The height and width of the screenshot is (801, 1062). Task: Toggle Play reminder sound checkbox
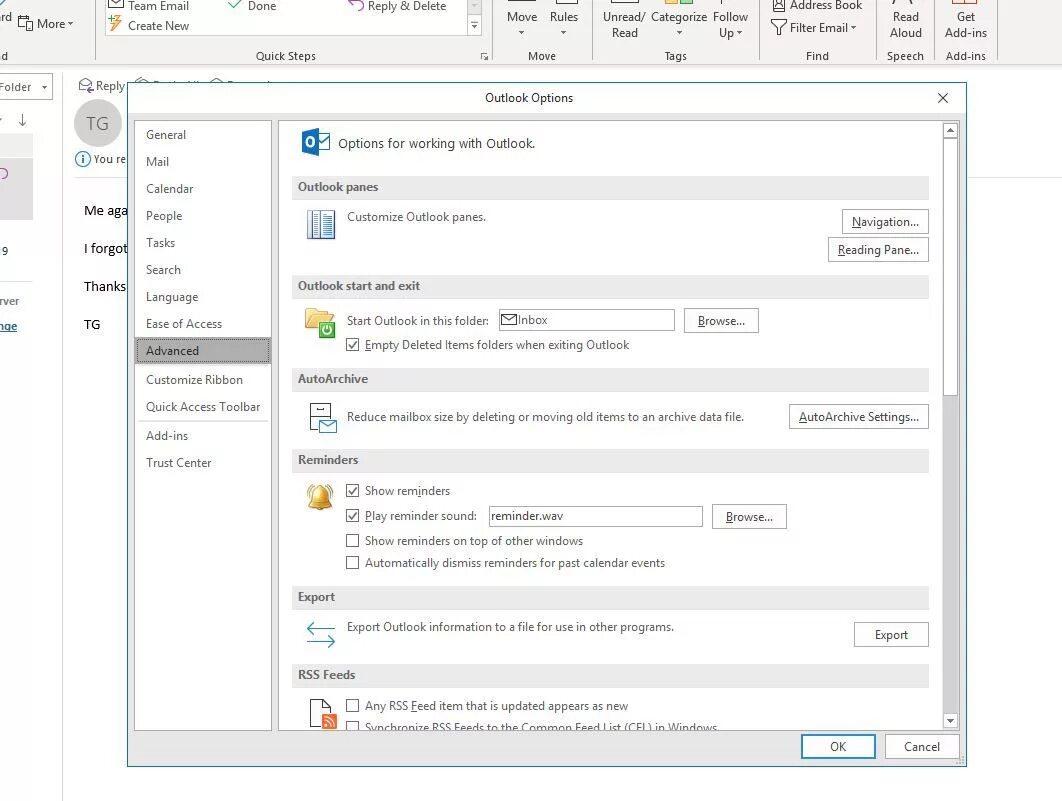tap(352, 515)
